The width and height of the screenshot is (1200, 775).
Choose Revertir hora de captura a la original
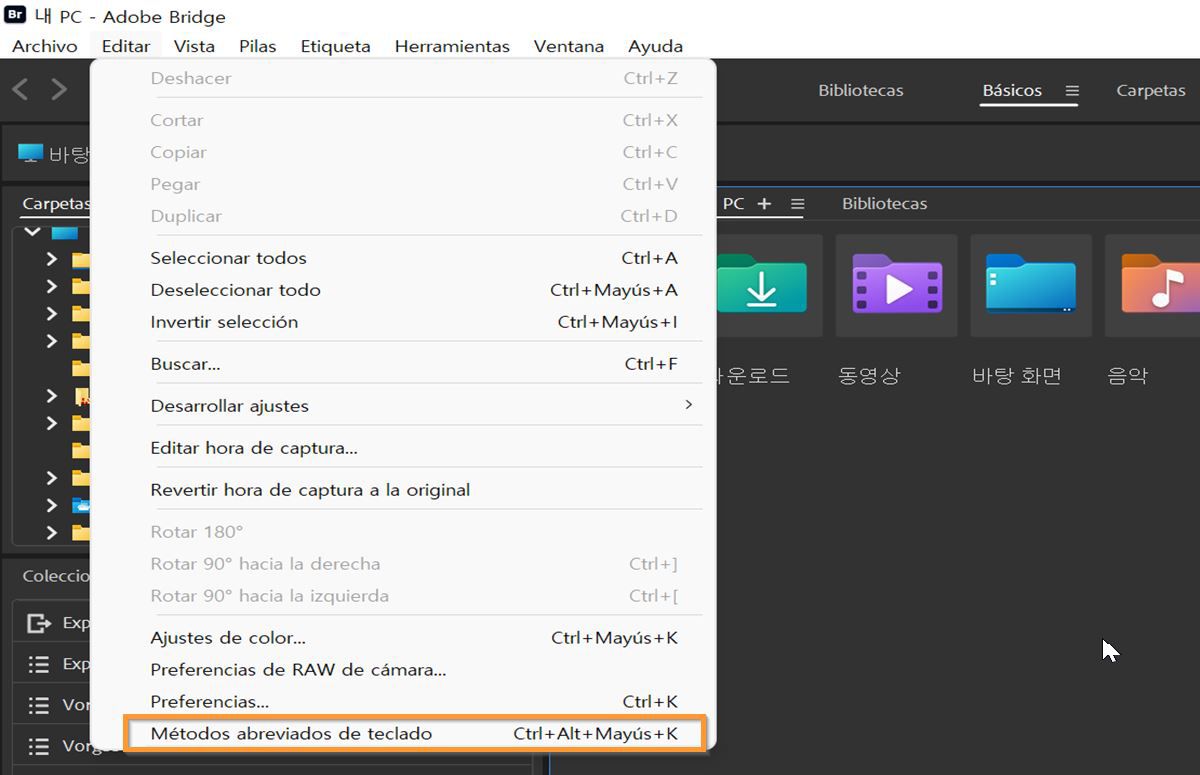403,490
